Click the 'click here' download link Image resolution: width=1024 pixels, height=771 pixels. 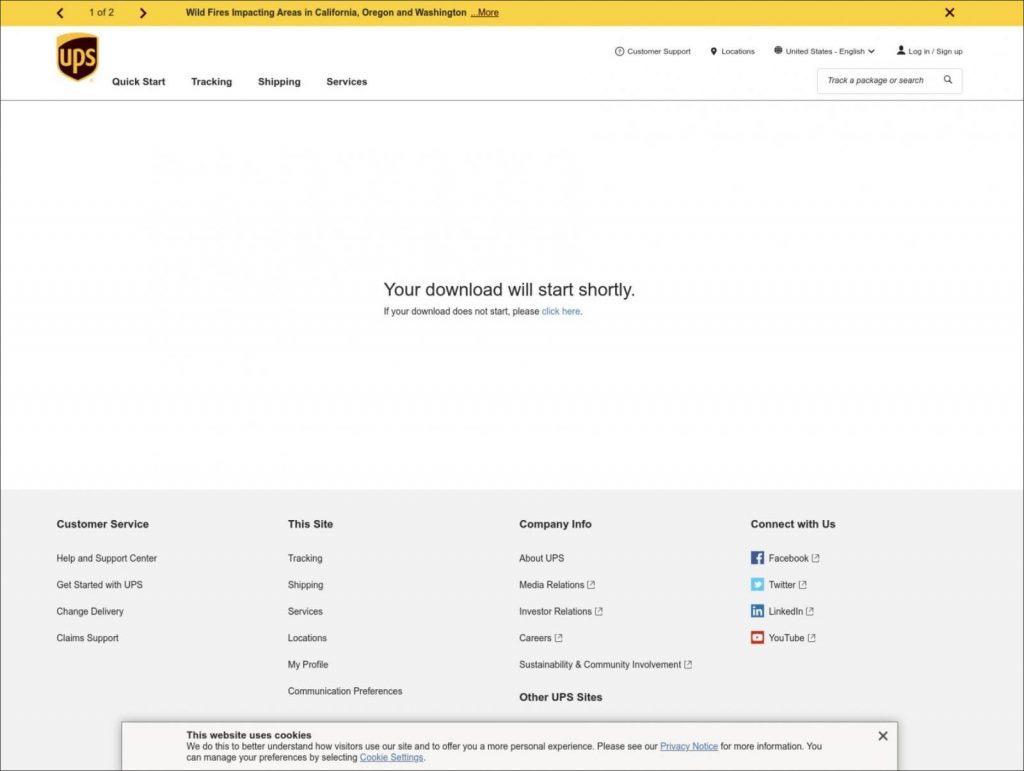pyautogui.click(x=561, y=311)
